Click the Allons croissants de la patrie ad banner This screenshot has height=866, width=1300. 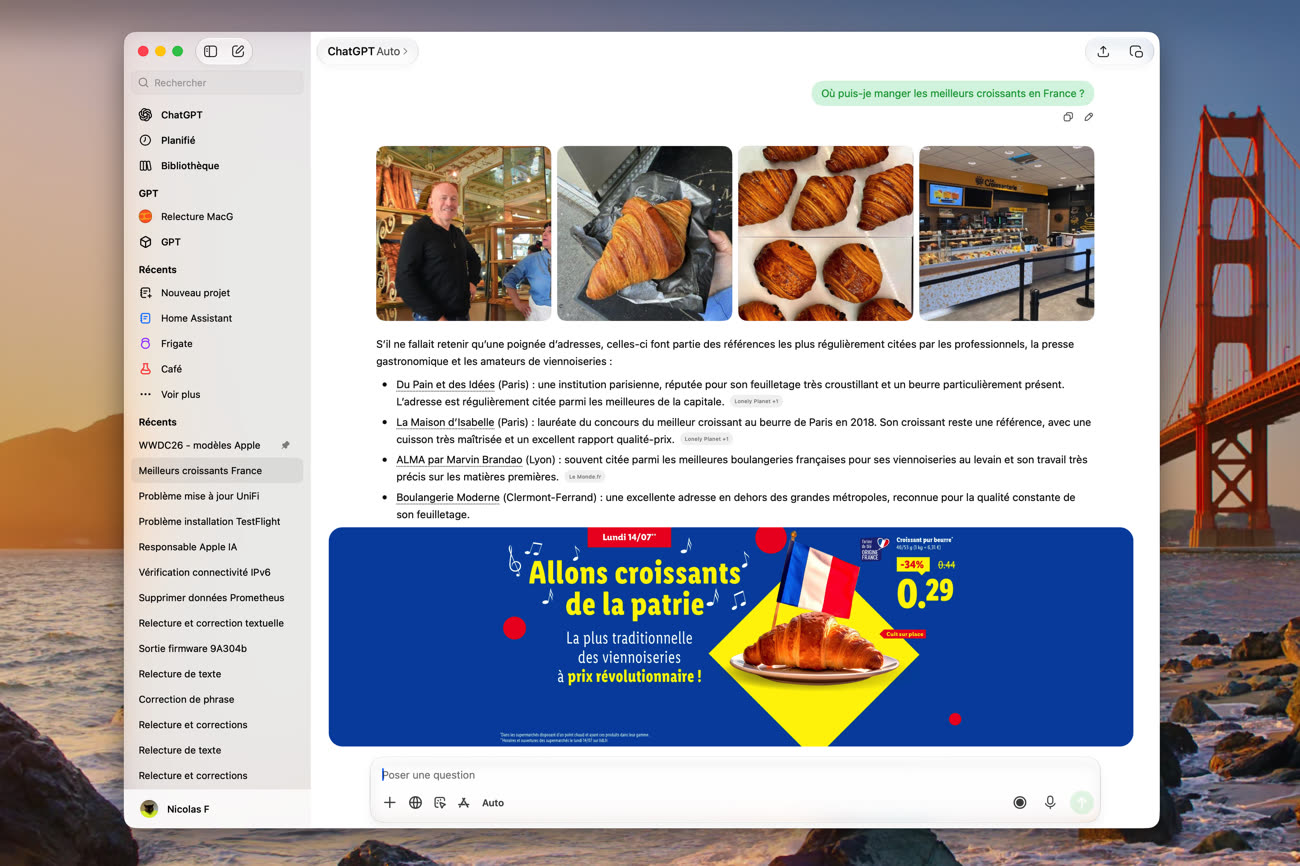(x=731, y=637)
